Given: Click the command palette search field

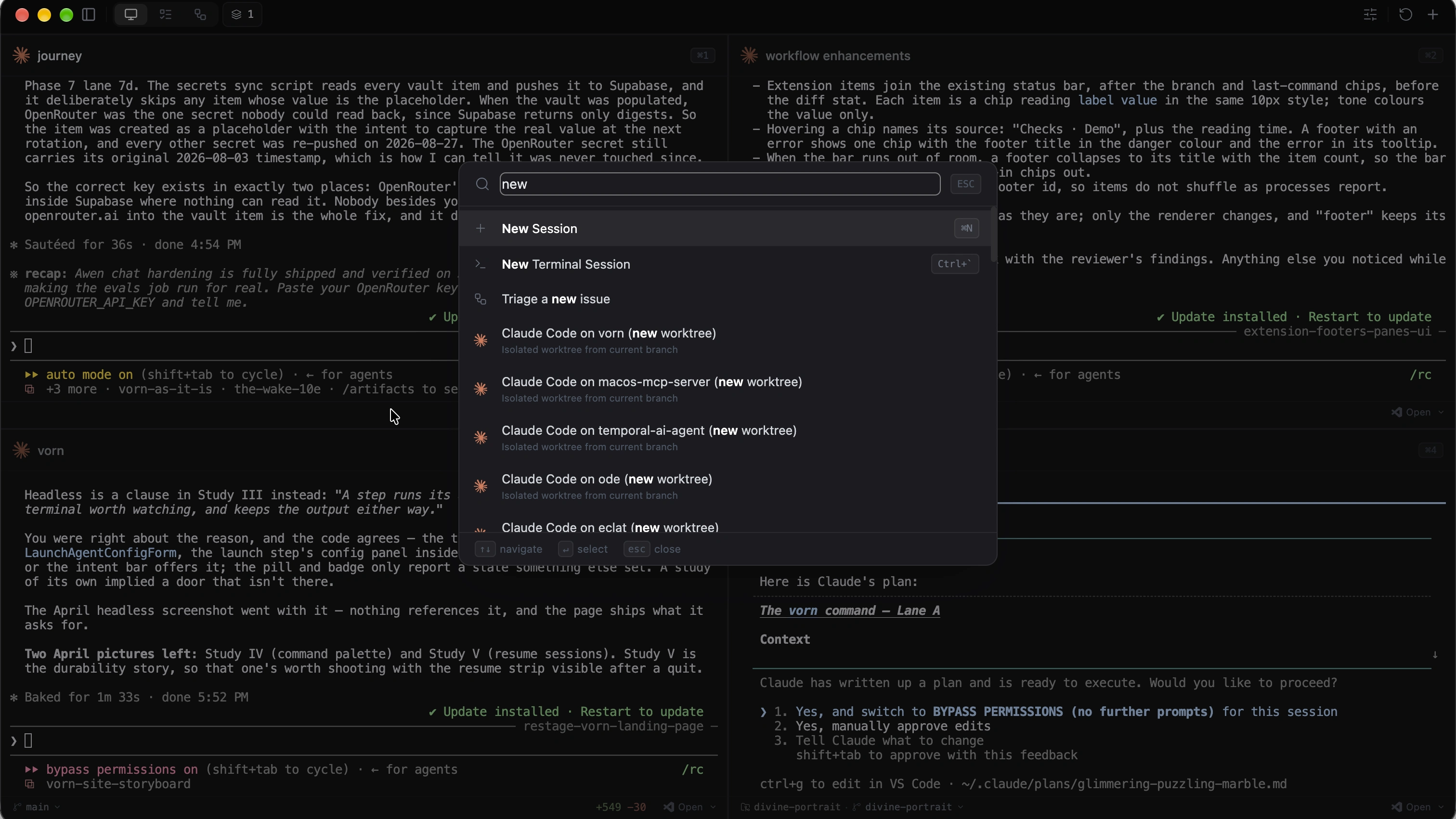Looking at the screenshot, I should [719, 184].
